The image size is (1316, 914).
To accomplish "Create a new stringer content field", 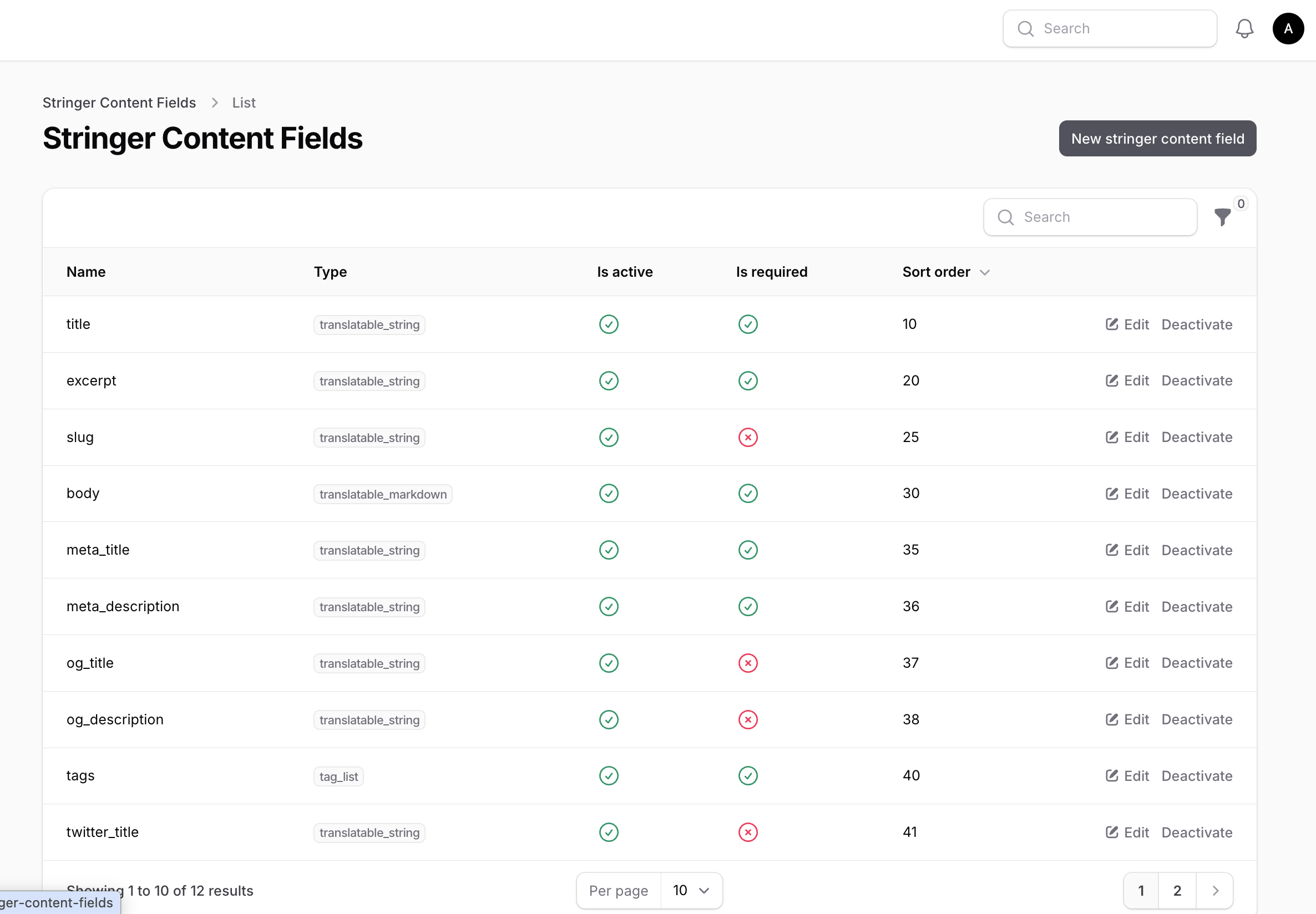I will click(1157, 139).
